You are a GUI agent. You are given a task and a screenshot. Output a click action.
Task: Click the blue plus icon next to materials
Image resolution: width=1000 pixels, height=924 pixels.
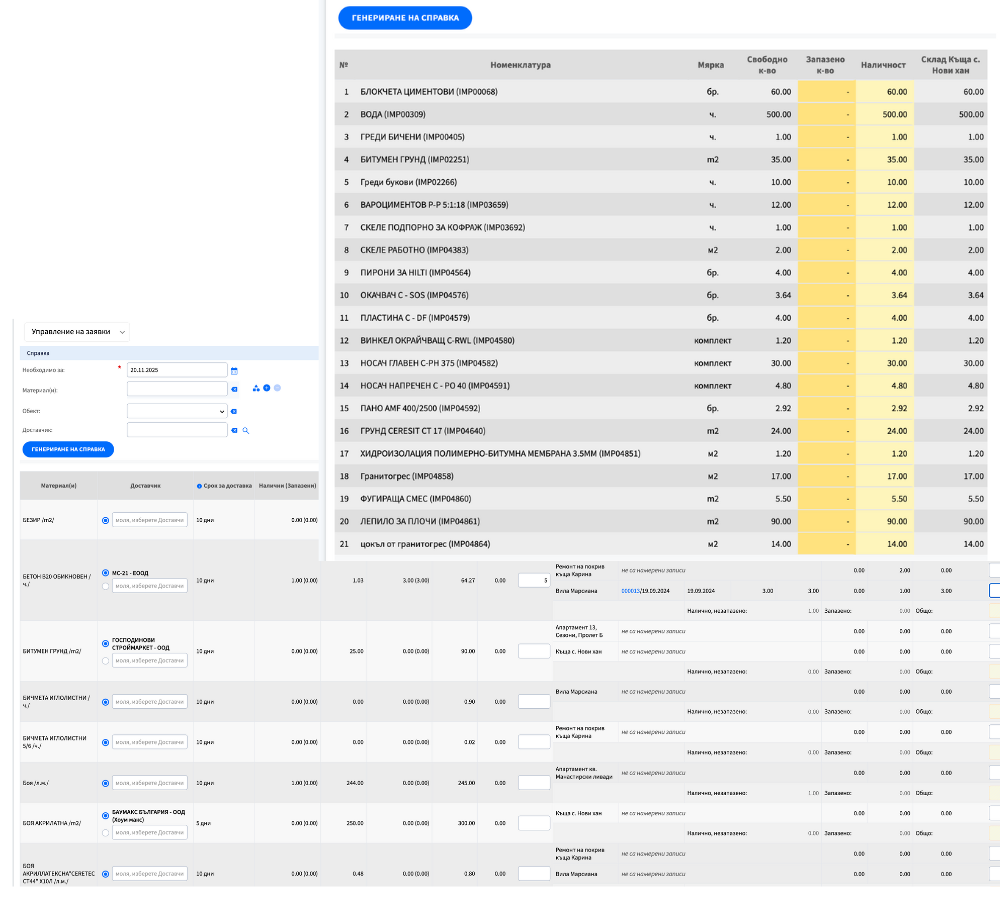pos(266,389)
